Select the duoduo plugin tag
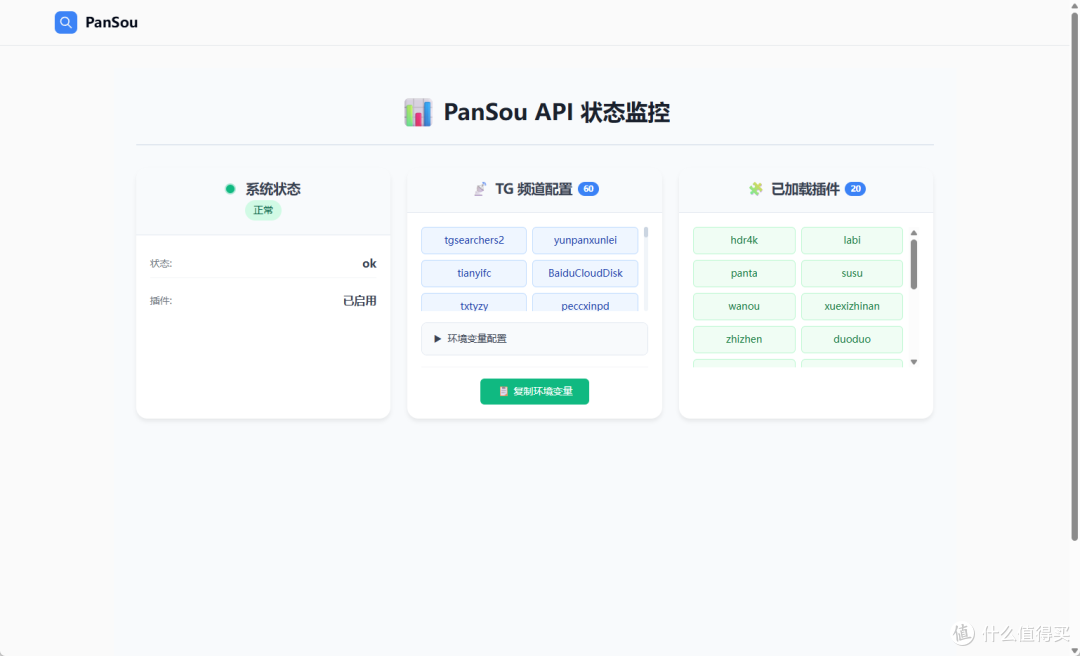This screenshot has width=1080, height=656. point(852,340)
